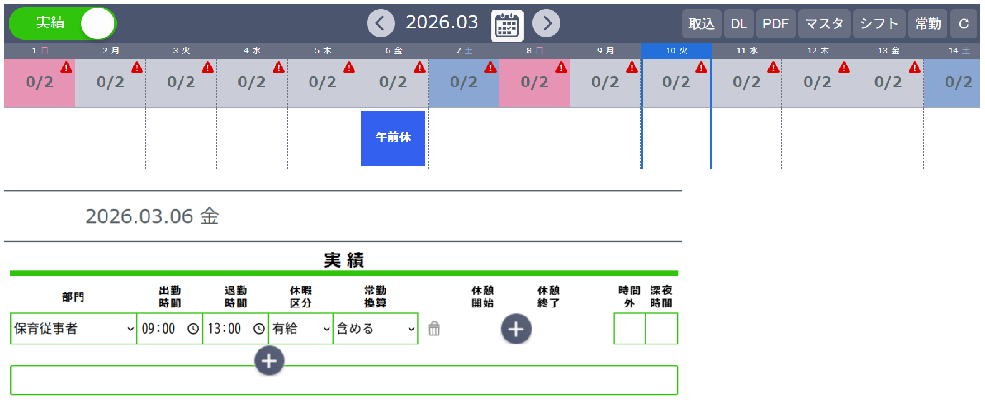
Task: Go to next month with right arrow
Action: click(x=545, y=23)
